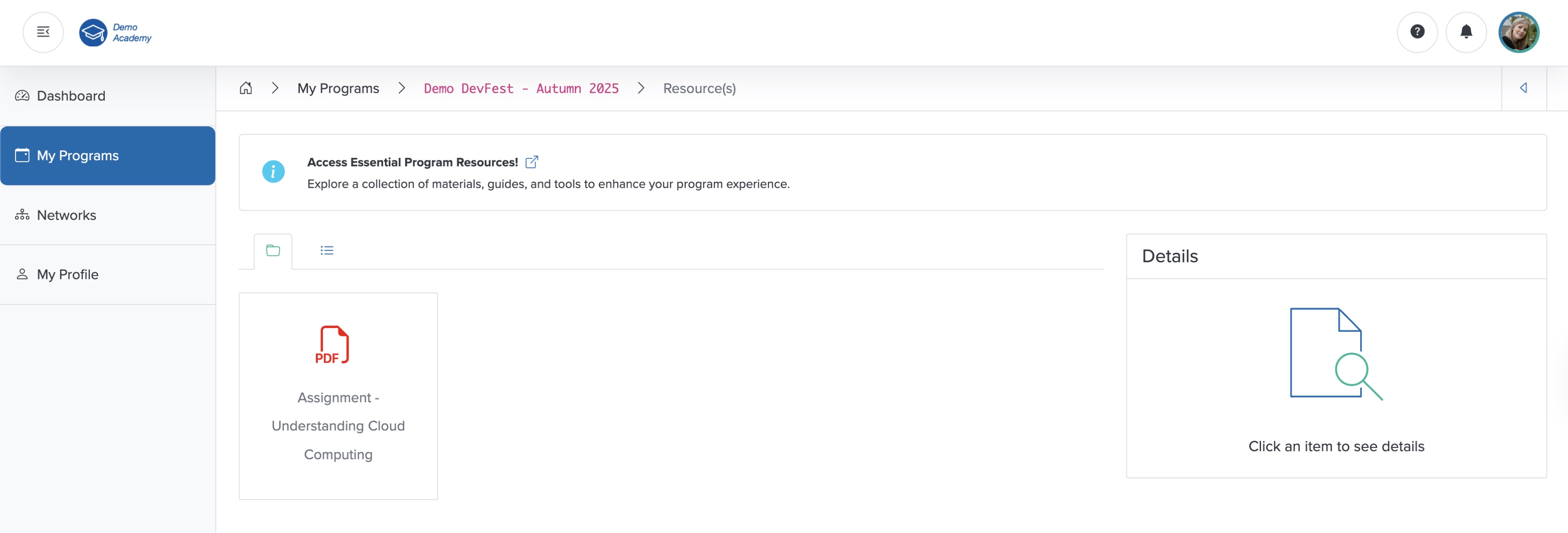Expand the breadcrumb chevron after My Programs
The image size is (1568, 533).
pyautogui.click(x=401, y=88)
